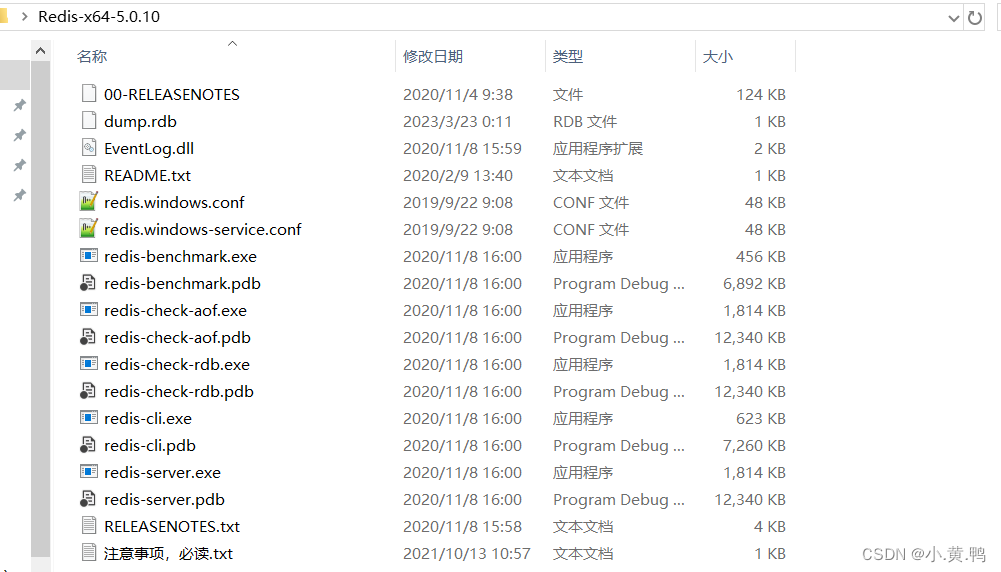1001x572 pixels.
Task: Click the Redis-x64-5.0.10 breadcrumb in address bar
Action: click(x=99, y=17)
